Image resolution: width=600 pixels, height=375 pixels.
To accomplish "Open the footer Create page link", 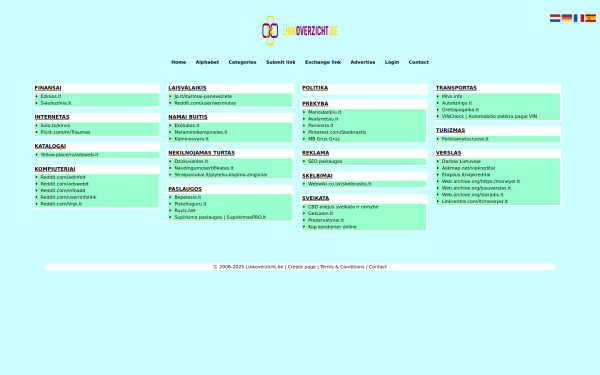I will pyautogui.click(x=302, y=267).
